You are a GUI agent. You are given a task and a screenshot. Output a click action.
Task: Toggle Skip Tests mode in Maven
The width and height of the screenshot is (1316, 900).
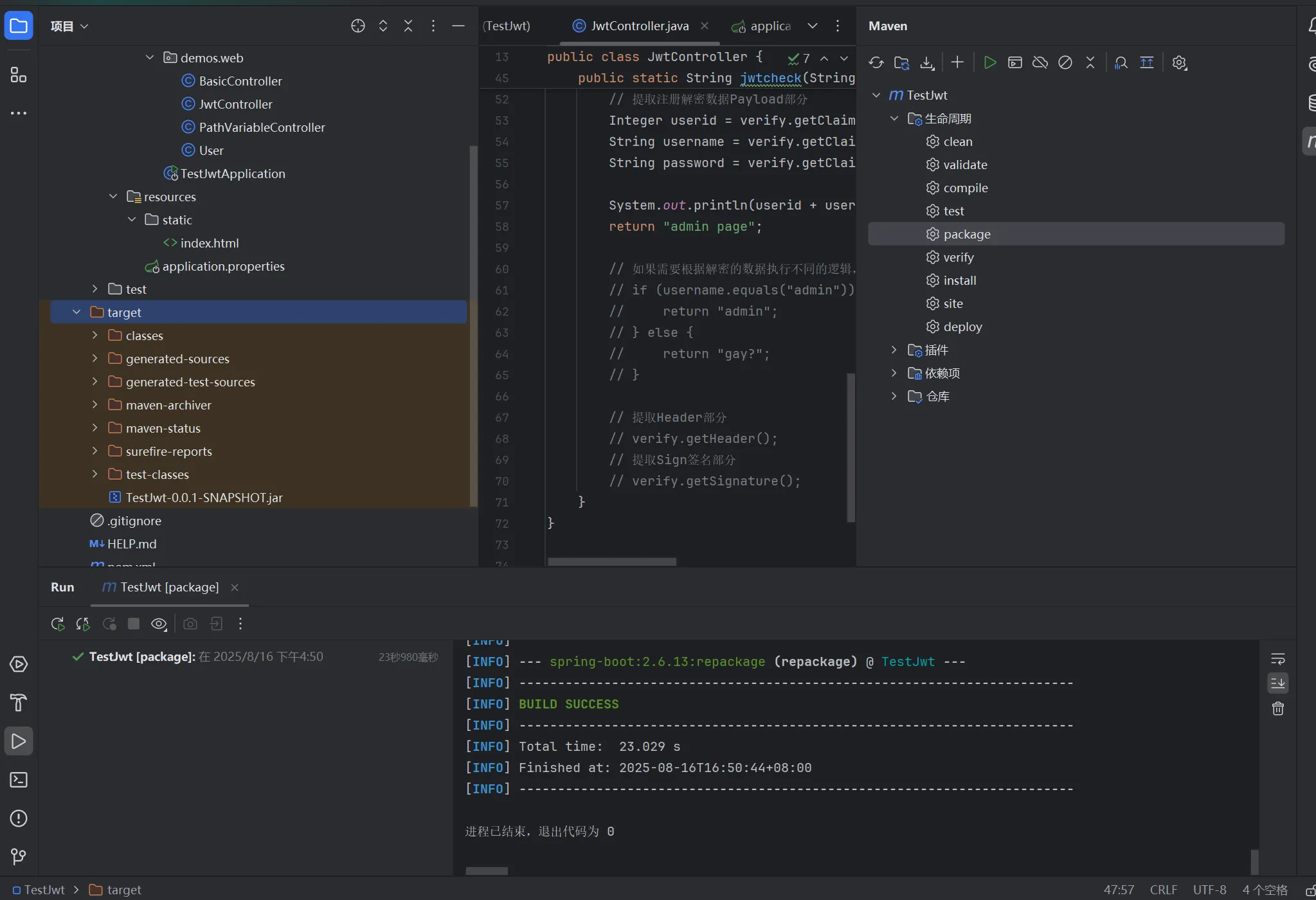coord(1065,62)
